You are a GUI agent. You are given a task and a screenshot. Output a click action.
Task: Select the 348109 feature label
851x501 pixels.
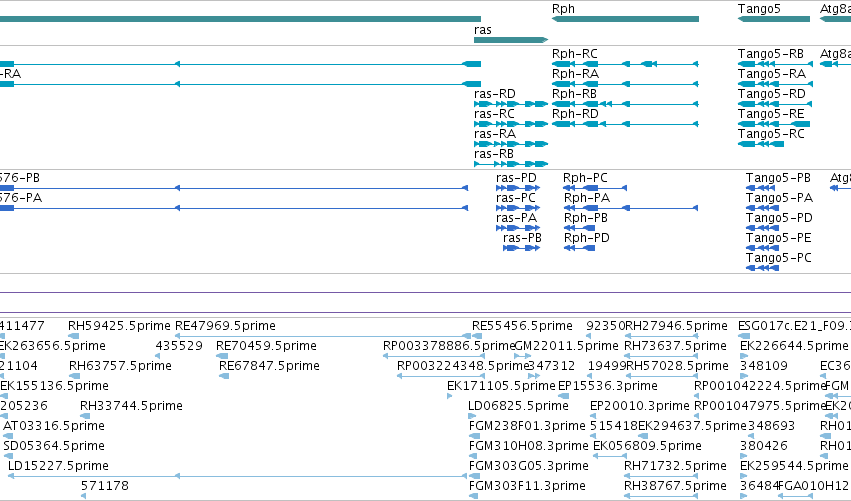click(764, 366)
